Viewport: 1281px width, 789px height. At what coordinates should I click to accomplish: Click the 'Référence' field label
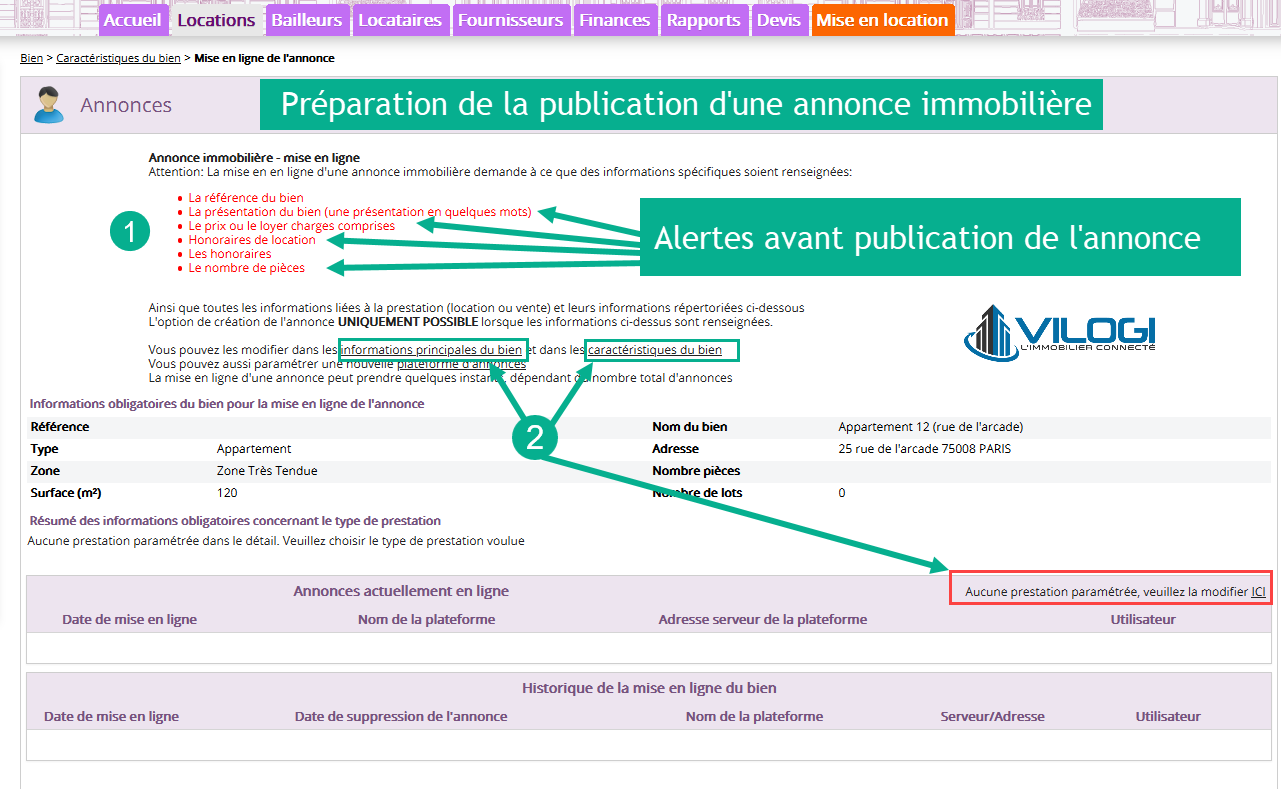pyautogui.click(x=60, y=427)
